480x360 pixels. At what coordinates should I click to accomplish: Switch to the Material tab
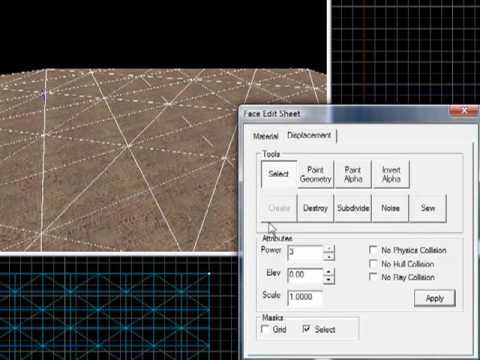(x=266, y=136)
